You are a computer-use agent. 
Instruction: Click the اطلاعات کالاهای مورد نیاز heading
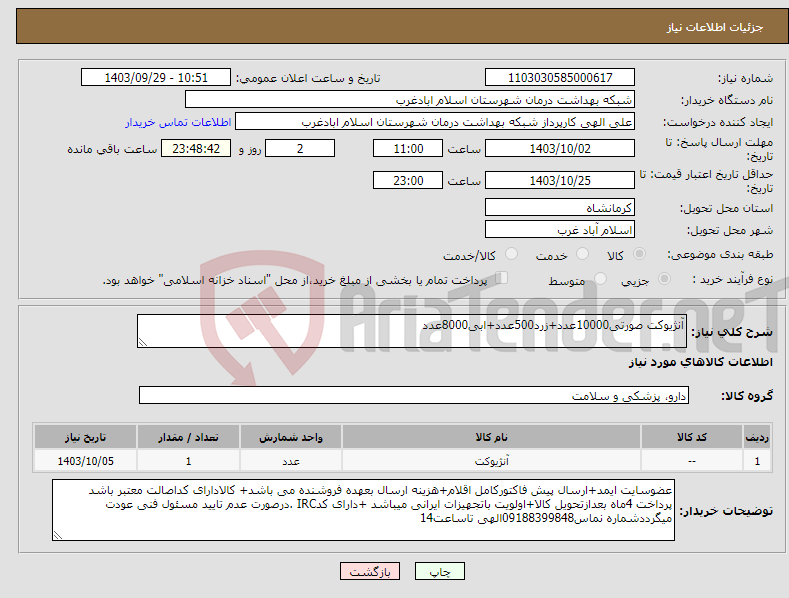(700, 362)
